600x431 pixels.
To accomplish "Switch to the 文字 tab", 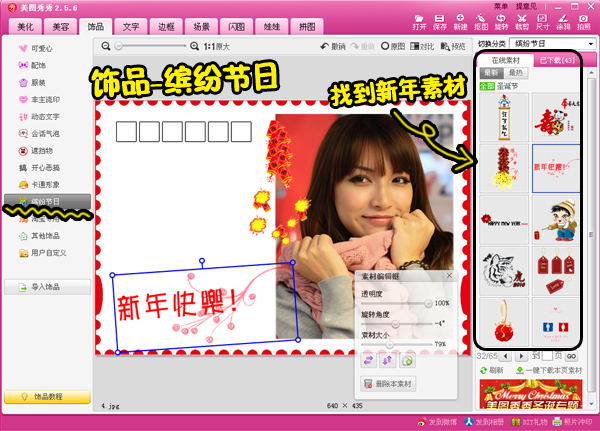I will click(131, 26).
